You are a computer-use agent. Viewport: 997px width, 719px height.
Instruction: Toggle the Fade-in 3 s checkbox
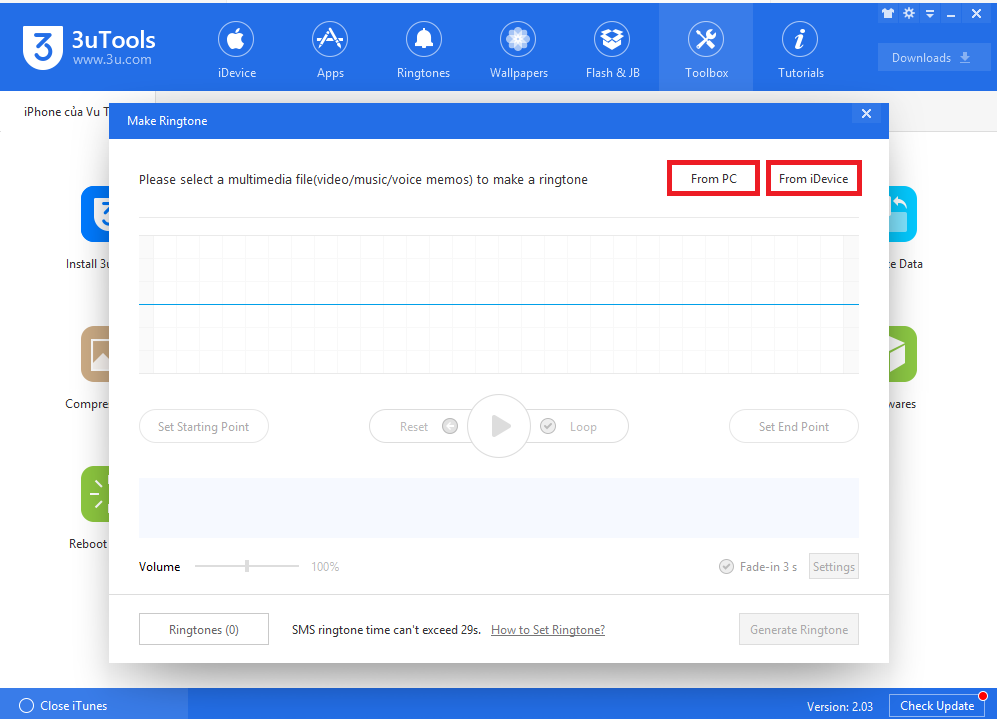click(x=727, y=567)
